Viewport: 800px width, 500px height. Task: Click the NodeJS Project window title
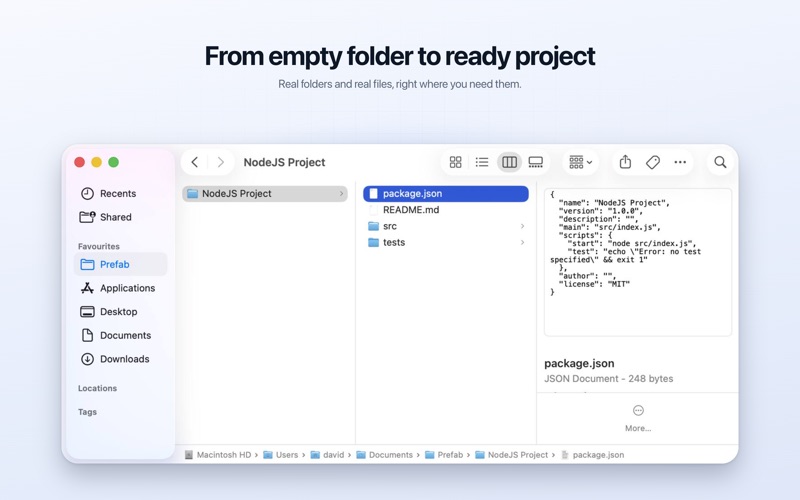pos(284,162)
